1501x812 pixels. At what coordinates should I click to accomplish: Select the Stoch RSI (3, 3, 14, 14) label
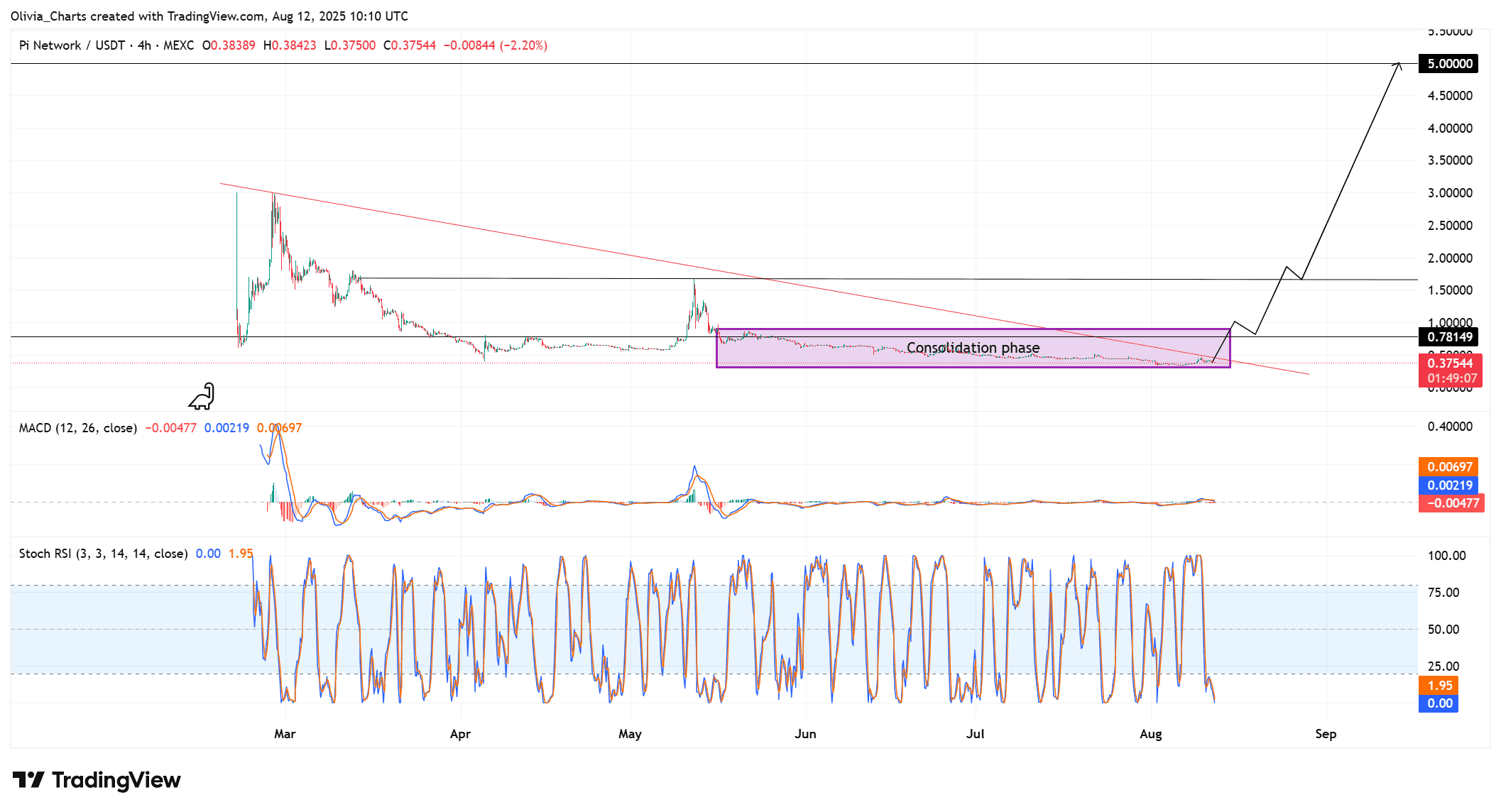[103, 554]
